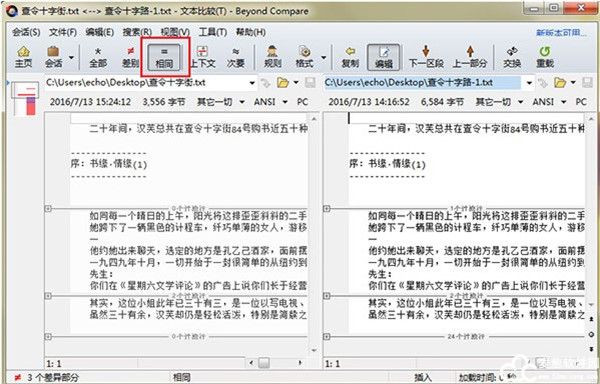This screenshot has height=384, width=600.
Task: Expand left collapsed section at 2个行跳过
Action: [48, 296]
